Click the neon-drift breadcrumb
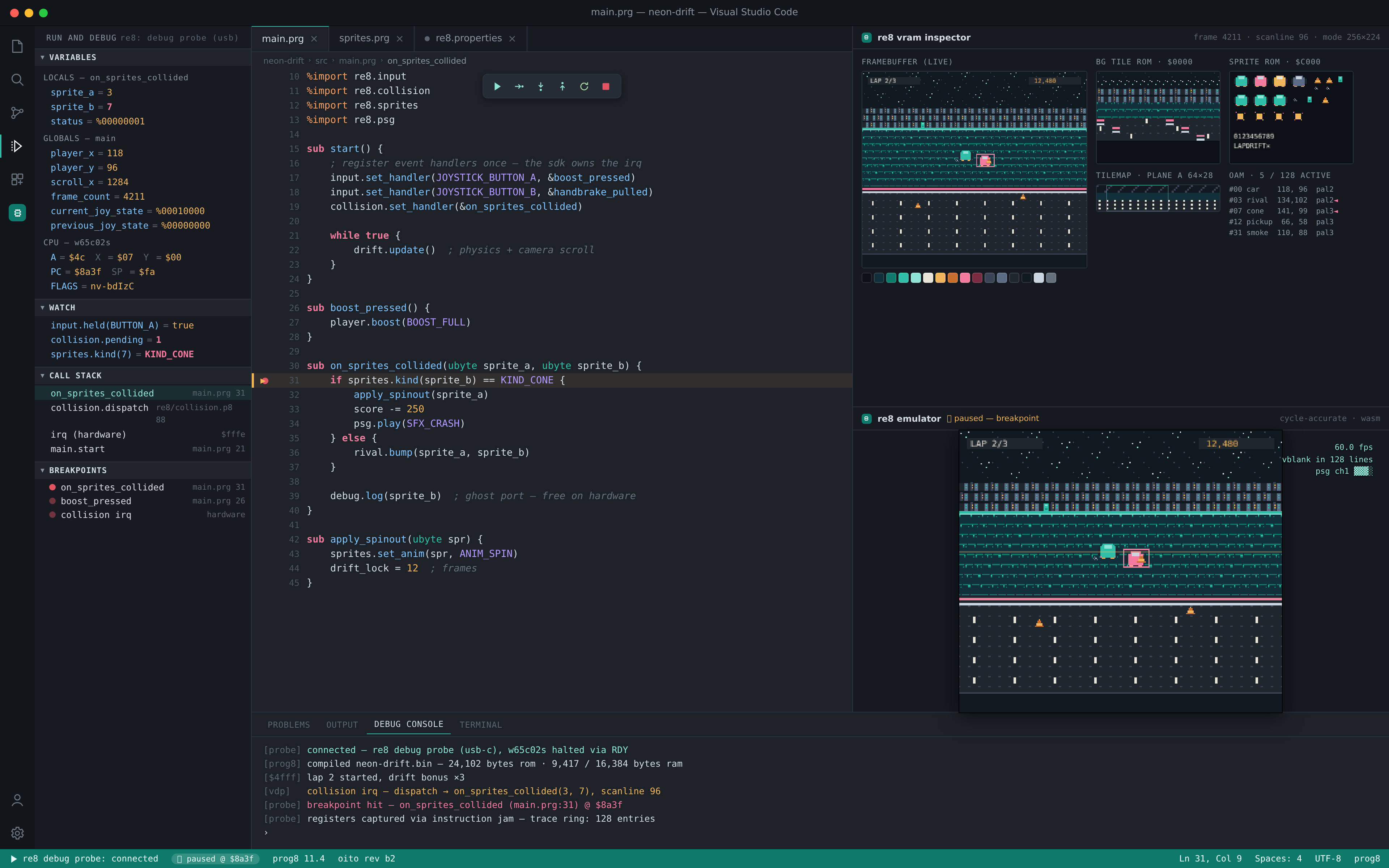 (x=284, y=61)
